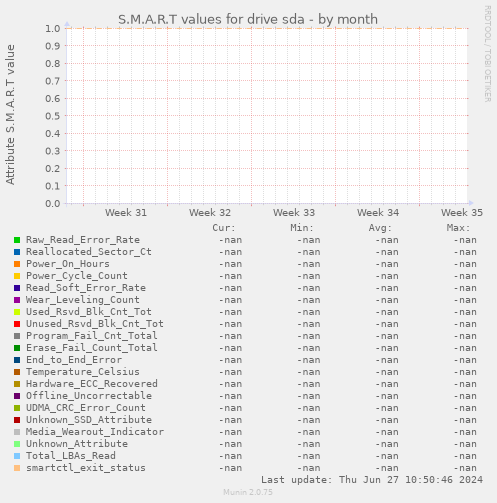
Task: Click the 0.5 y-axis tick label
Action: coord(53,116)
